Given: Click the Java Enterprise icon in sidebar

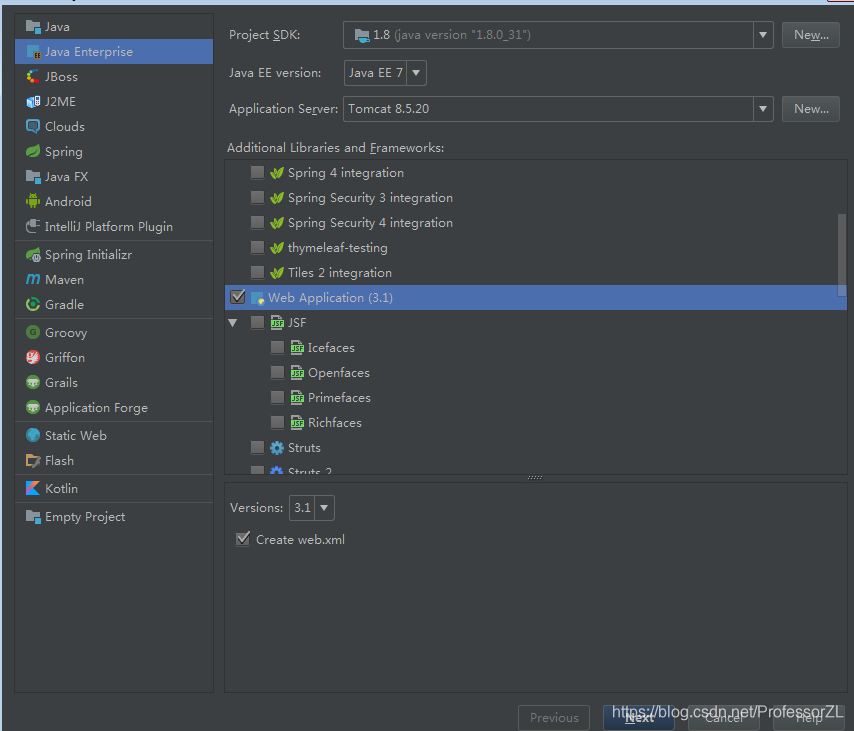Looking at the screenshot, I should 33,52.
